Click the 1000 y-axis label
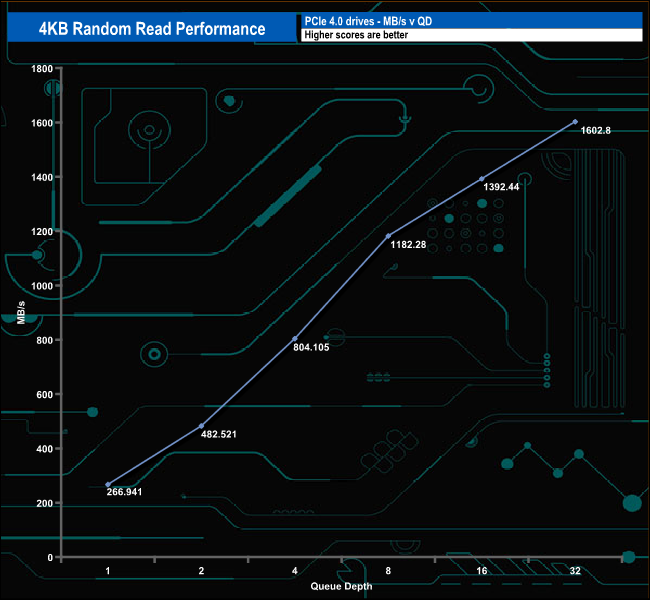 point(42,286)
